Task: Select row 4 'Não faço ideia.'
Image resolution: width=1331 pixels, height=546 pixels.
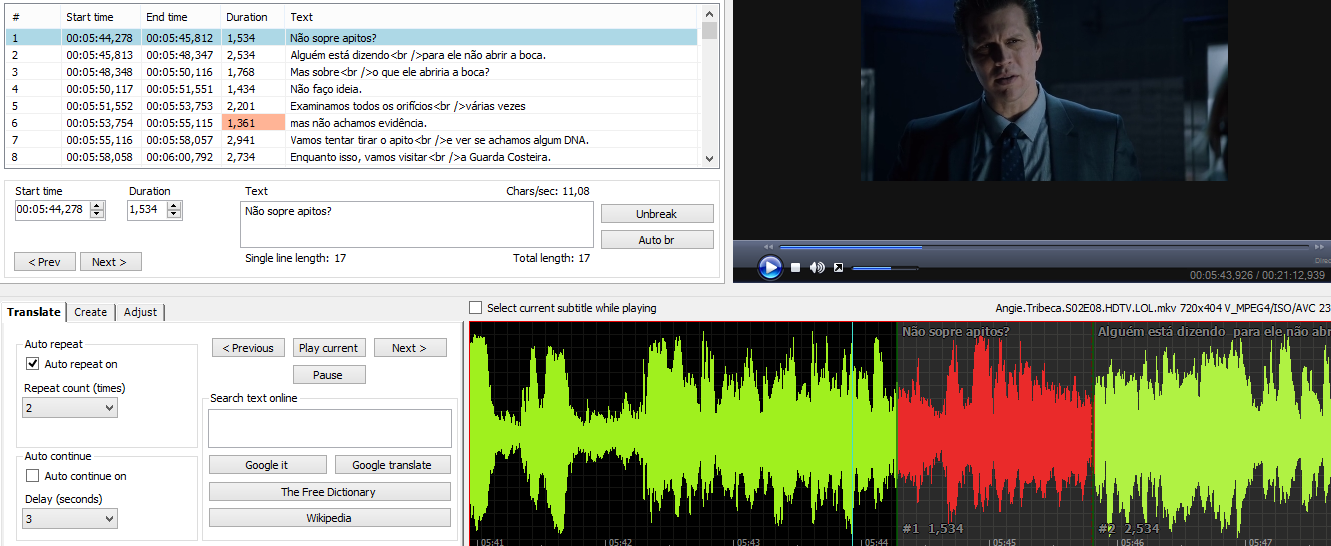Action: [x=352, y=89]
